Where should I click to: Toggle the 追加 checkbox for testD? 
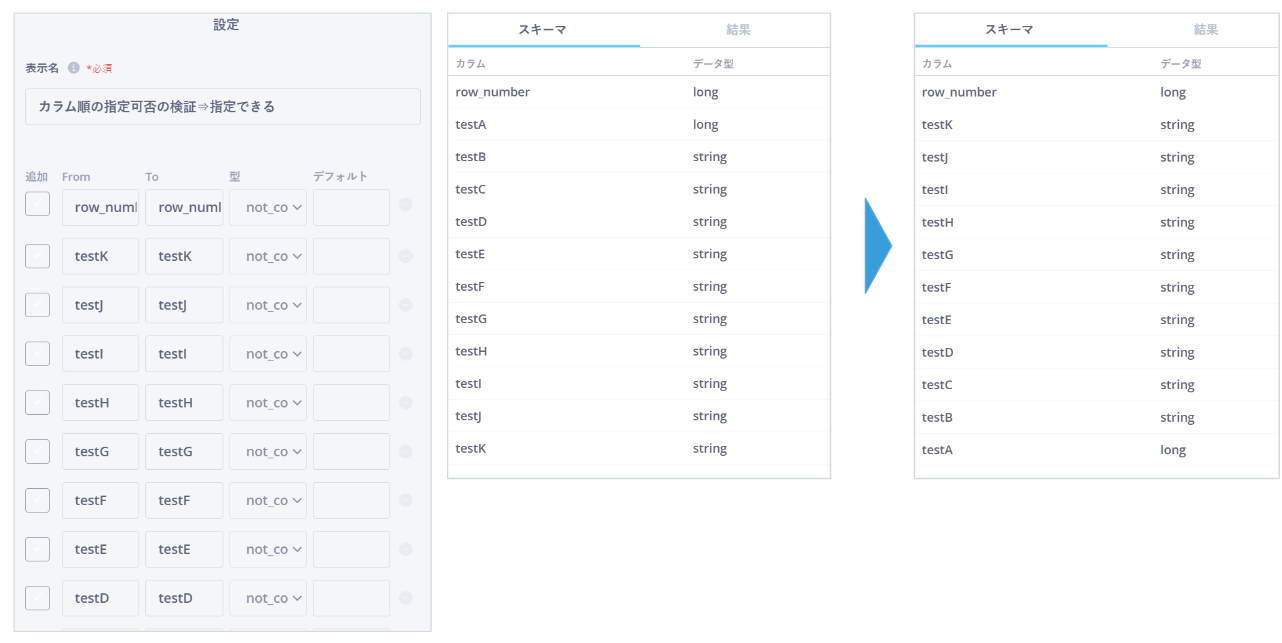pos(37,597)
